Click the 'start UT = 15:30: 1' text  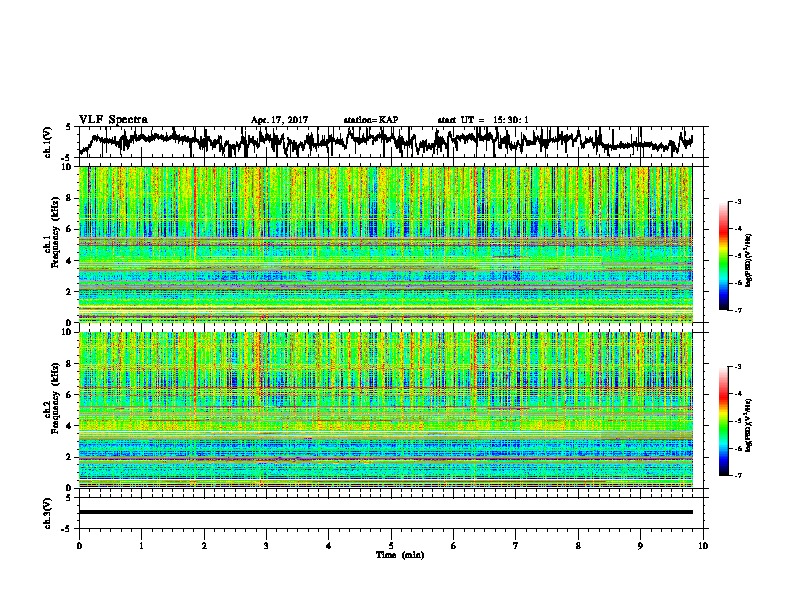pos(483,120)
